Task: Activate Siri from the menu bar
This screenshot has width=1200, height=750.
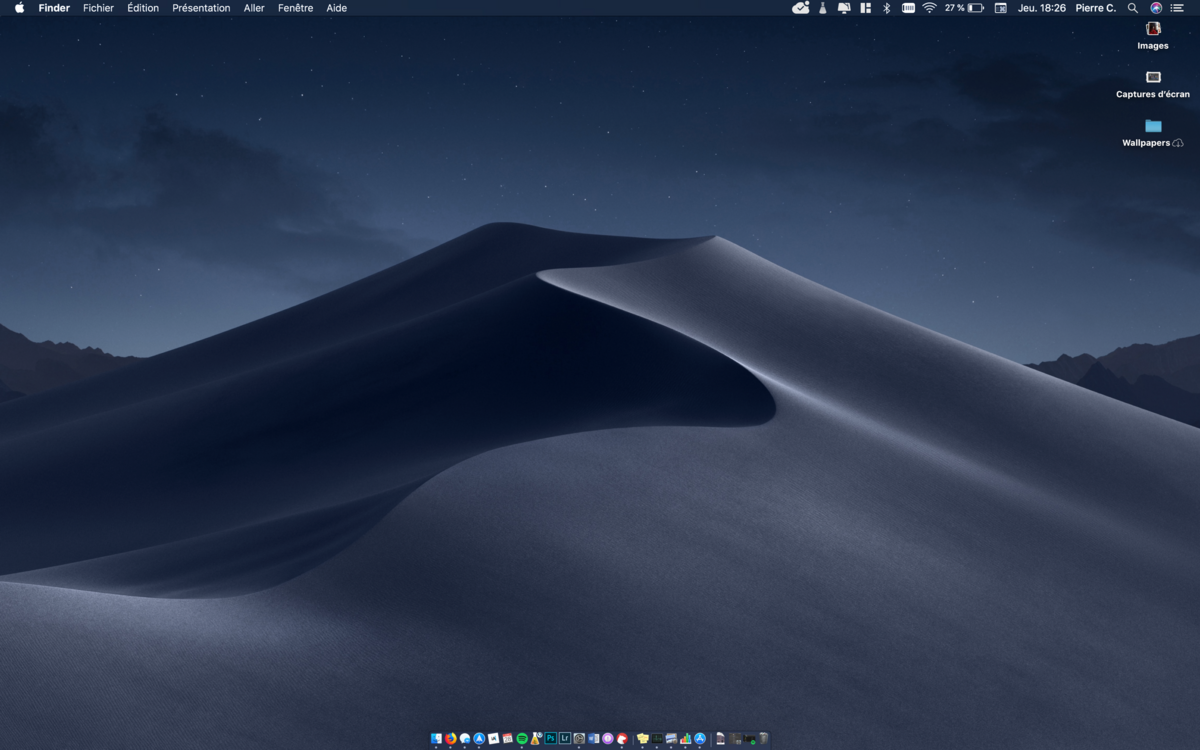Action: pos(1156,8)
